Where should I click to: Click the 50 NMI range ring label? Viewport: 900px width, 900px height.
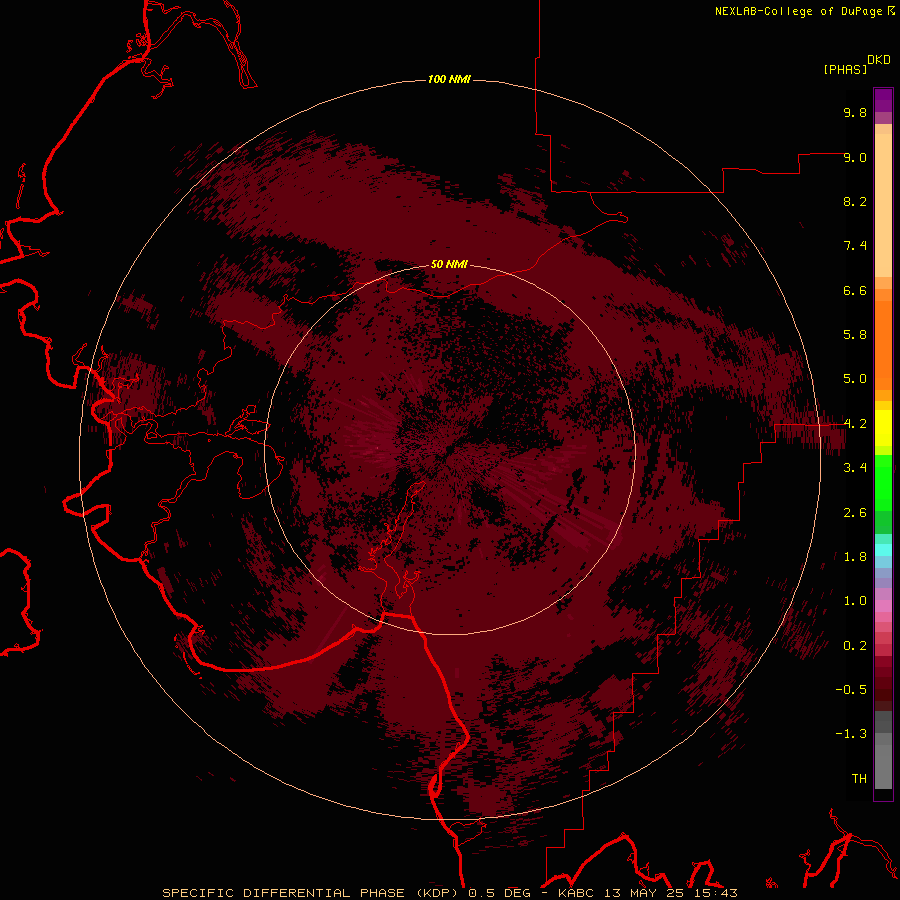click(x=449, y=264)
